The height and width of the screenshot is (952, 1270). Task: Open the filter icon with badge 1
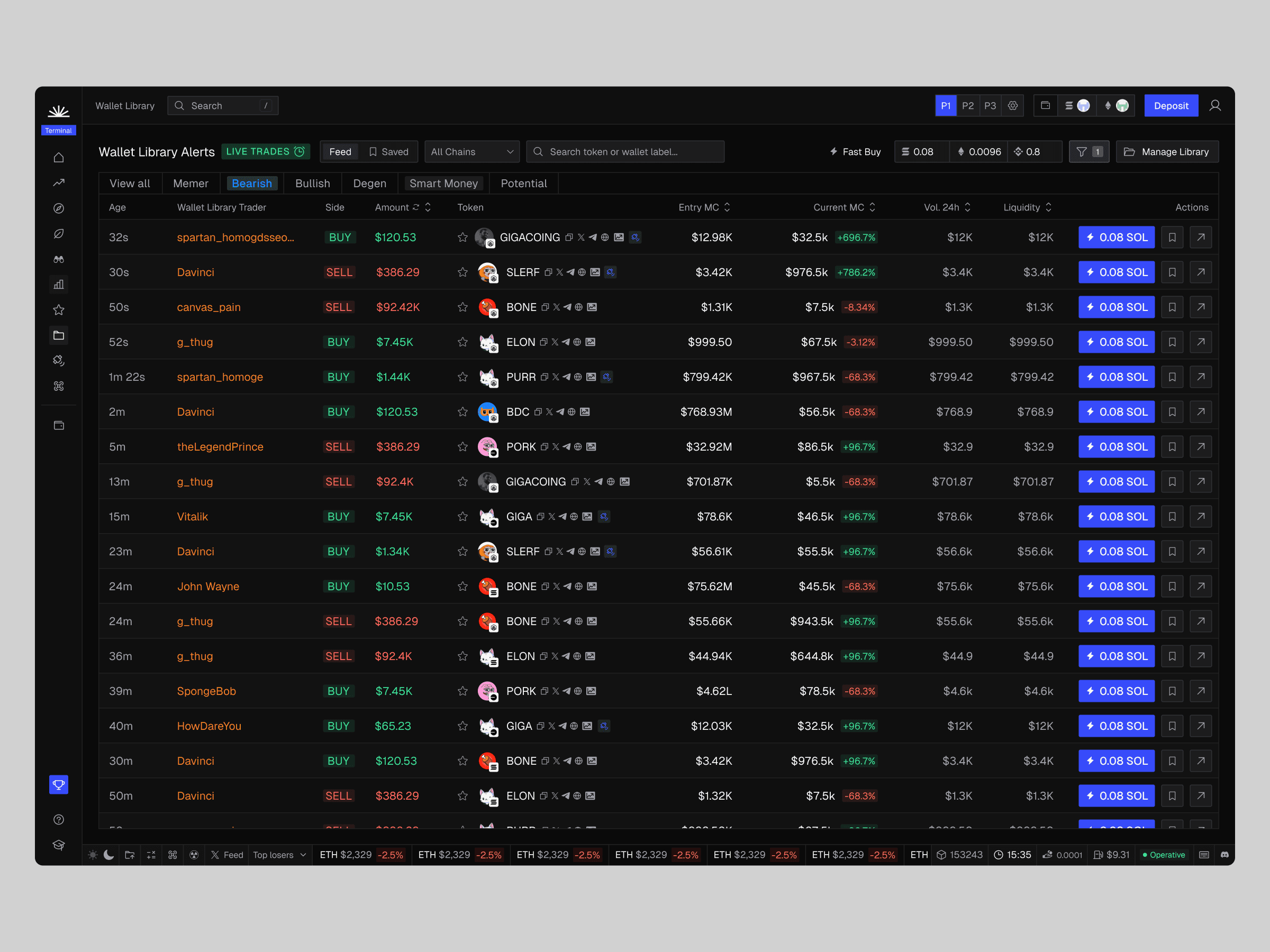(x=1088, y=151)
